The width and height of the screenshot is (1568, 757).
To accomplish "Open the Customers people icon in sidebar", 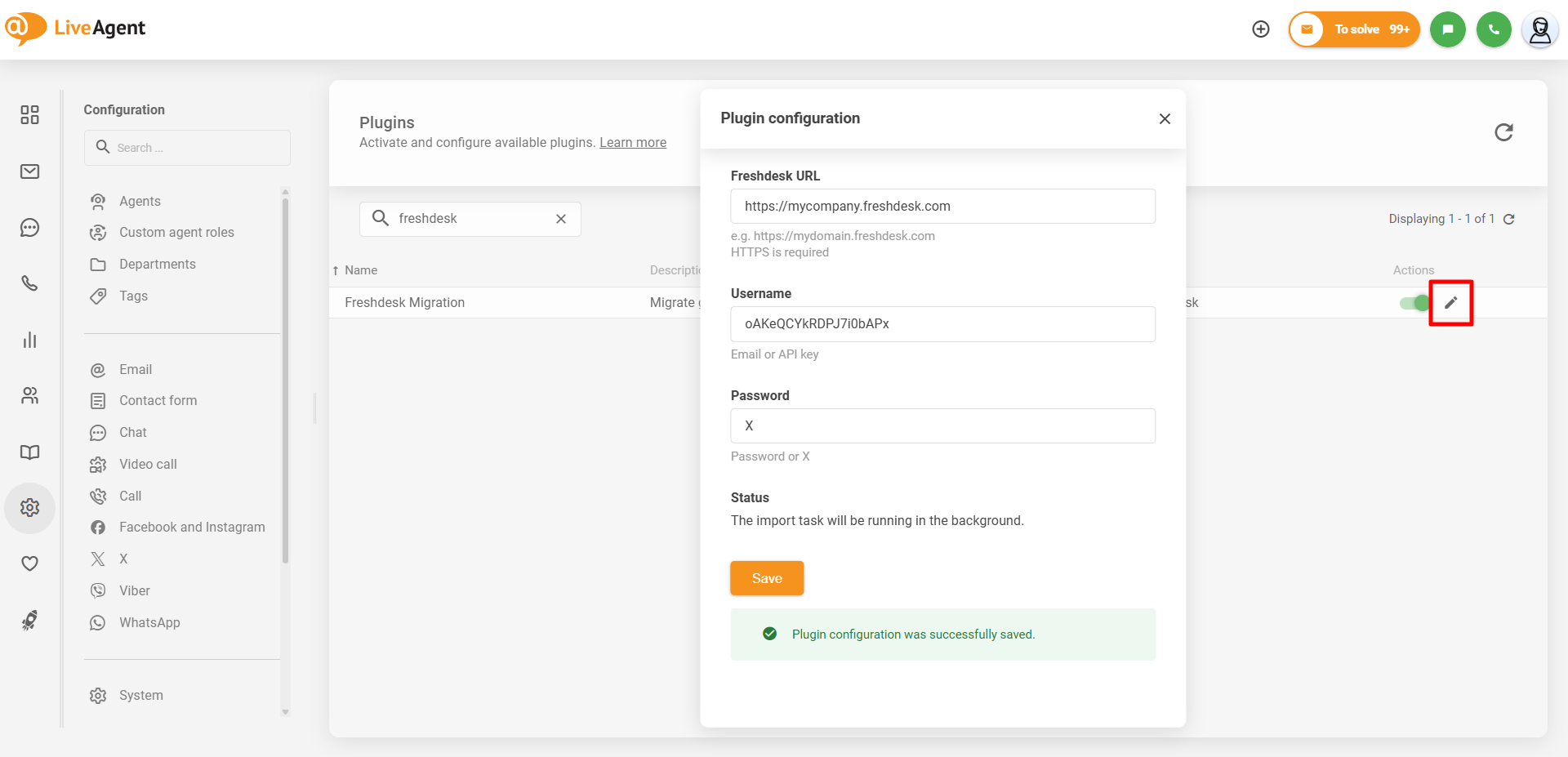I will pyautogui.click(x=30, y=396).
